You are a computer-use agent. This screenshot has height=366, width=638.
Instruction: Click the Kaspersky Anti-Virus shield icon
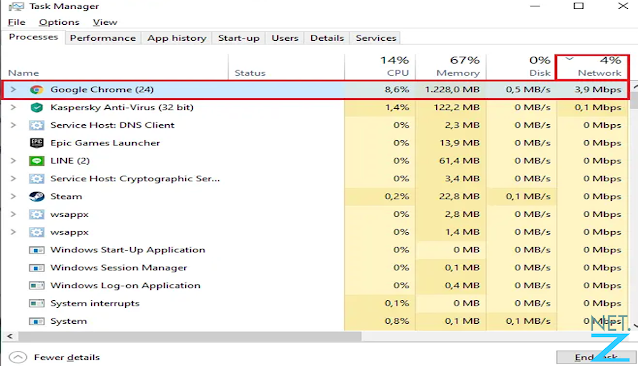coord(37,108)
